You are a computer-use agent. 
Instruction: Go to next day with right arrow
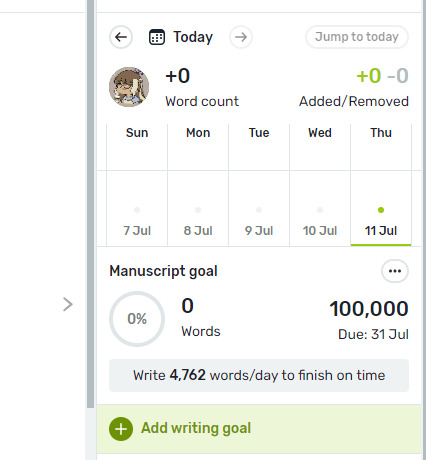(241, 37)
